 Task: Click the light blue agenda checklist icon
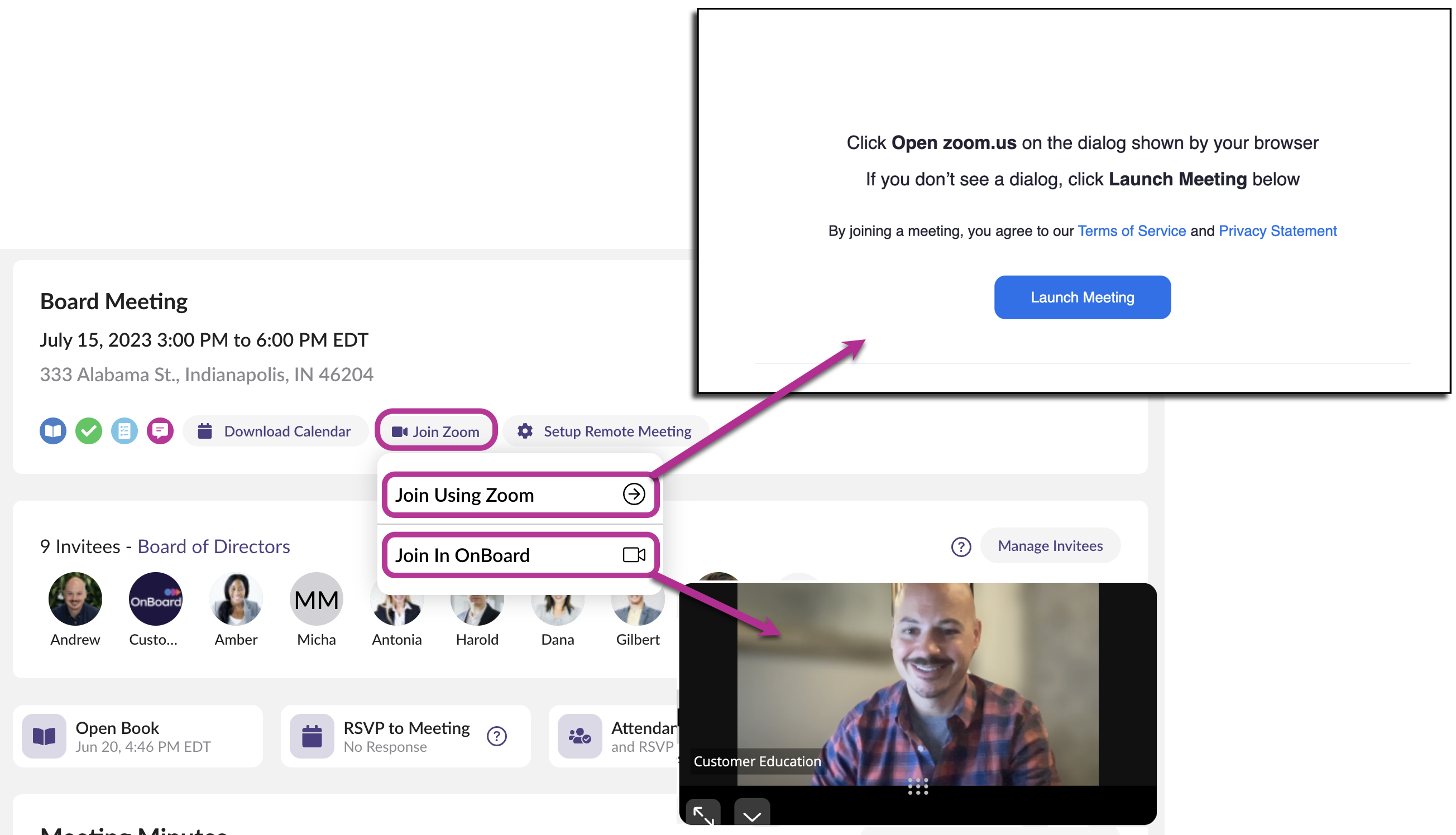click(x=124, y=431)
